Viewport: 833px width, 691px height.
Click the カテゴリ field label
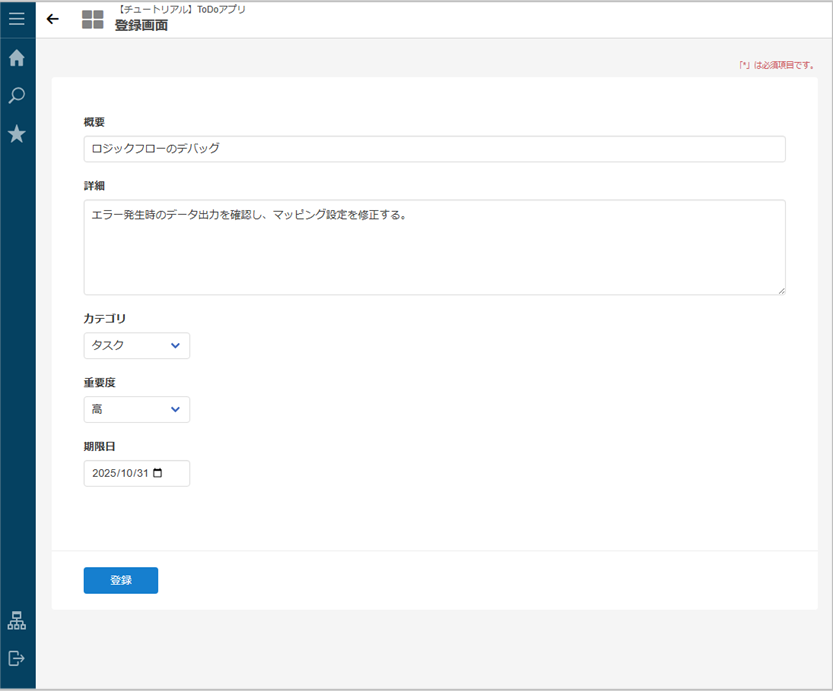[x=105, y=319]
